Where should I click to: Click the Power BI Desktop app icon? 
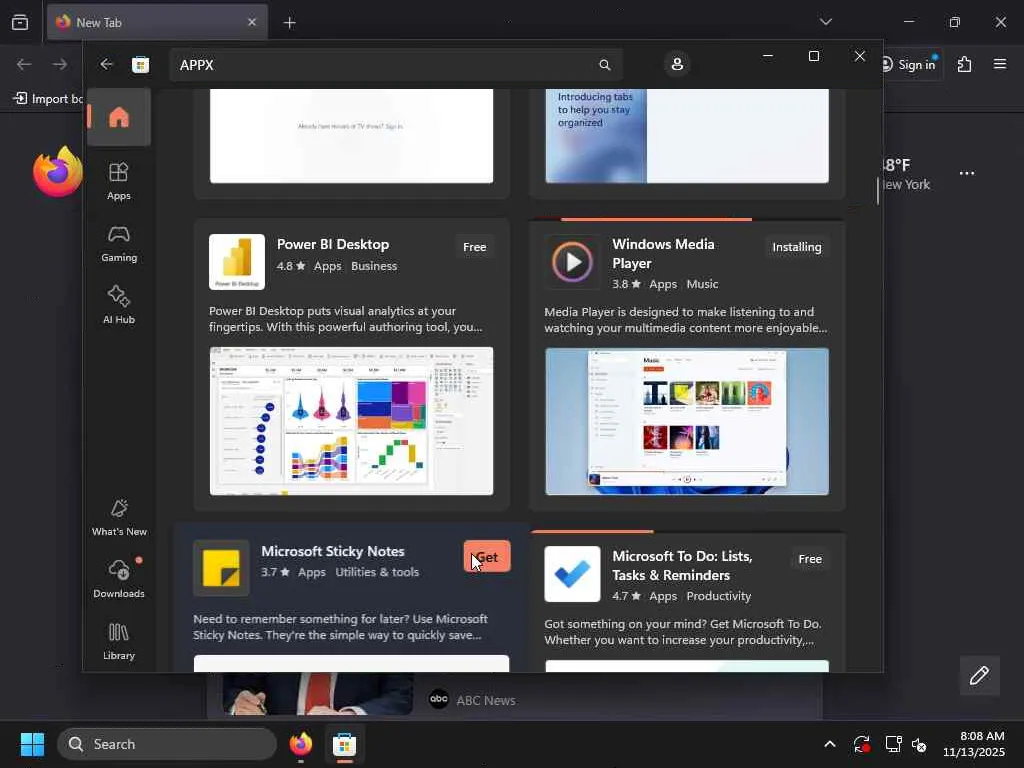(236, 262)
